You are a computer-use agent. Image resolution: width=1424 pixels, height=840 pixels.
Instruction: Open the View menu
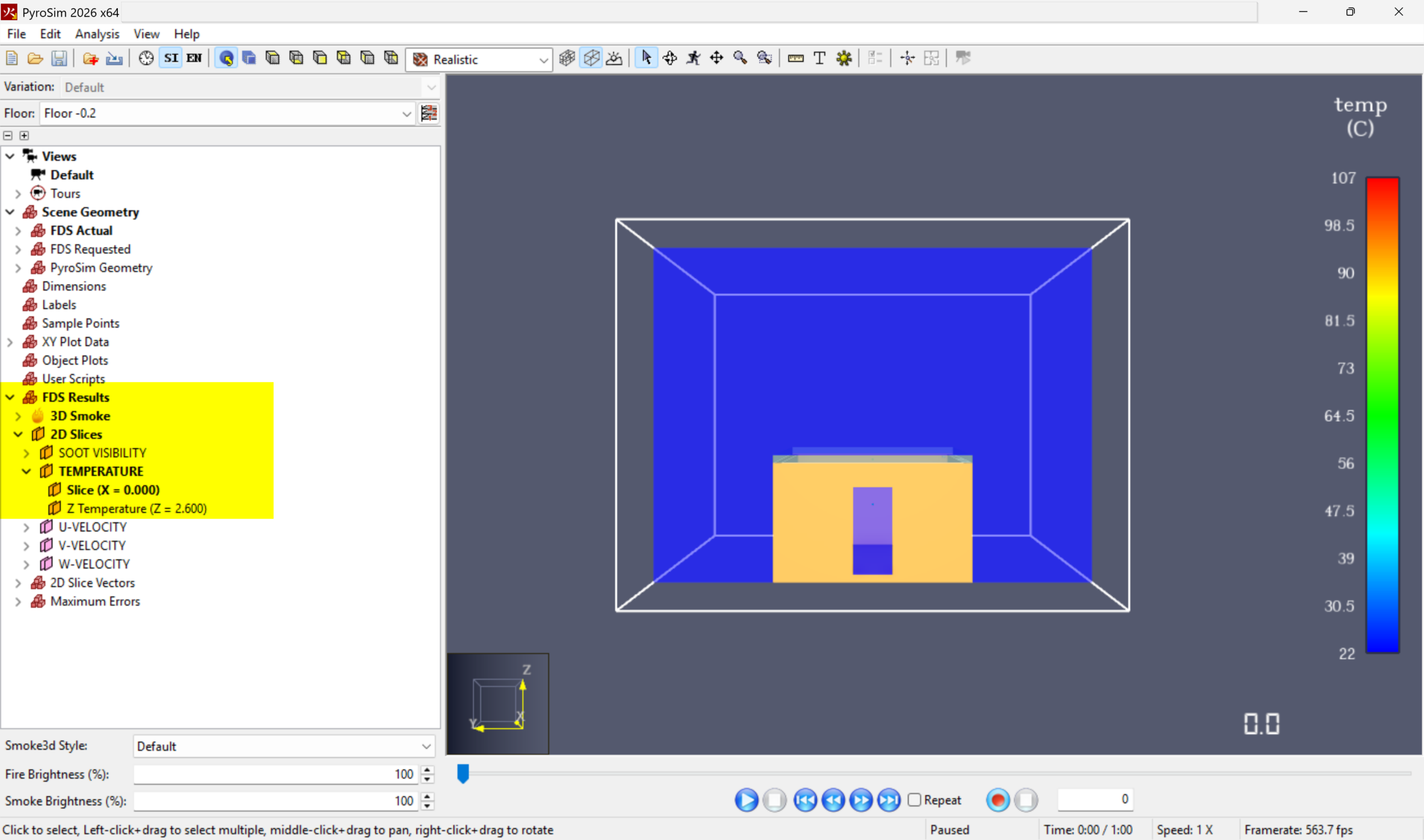[x=146, y=34]
